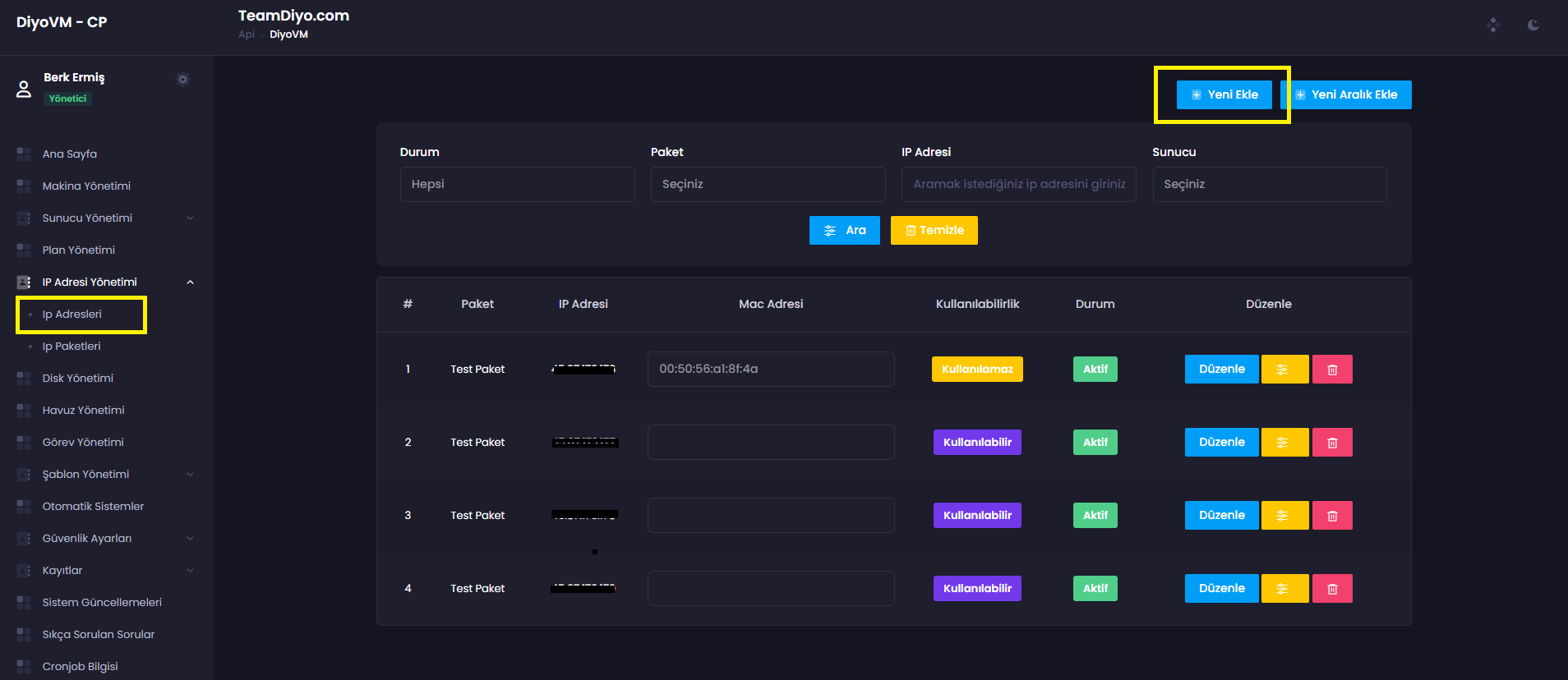1568x680 pixels.
Task: Click the empty Mac address field in row 2
Action: [771, 442]
